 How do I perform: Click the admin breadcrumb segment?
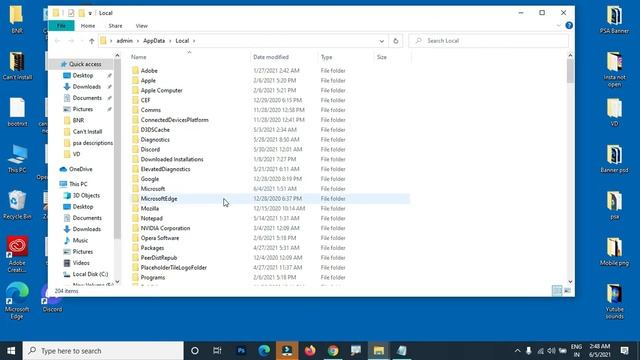point(124,41)
